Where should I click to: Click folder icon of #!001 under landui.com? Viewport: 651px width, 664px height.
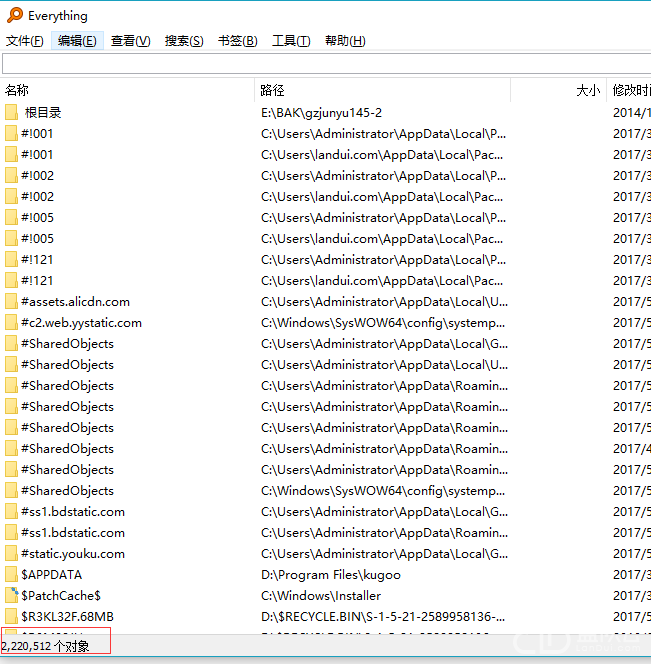coord(11,155)
